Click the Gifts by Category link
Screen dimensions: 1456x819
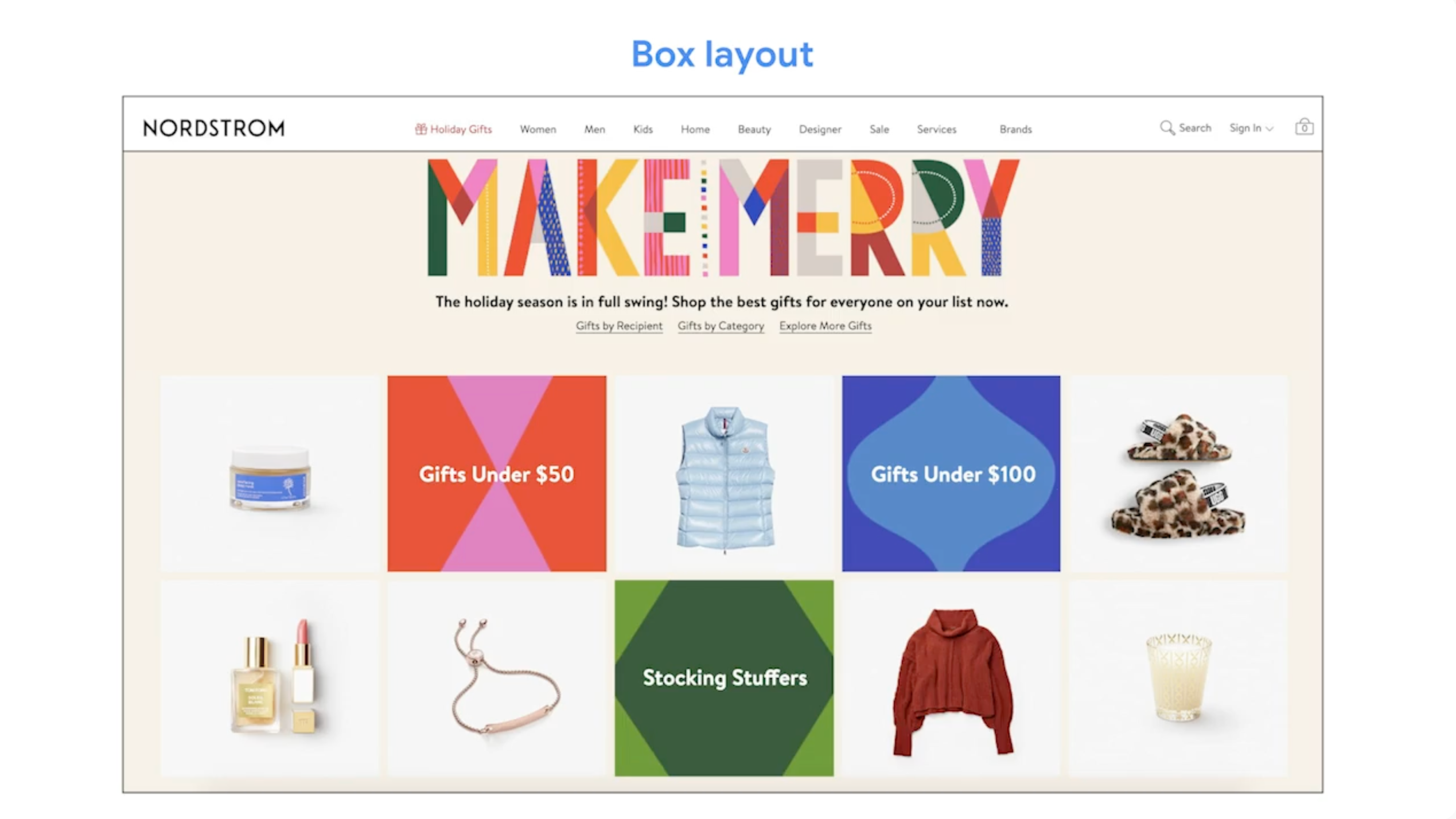(x=721, y=326)
